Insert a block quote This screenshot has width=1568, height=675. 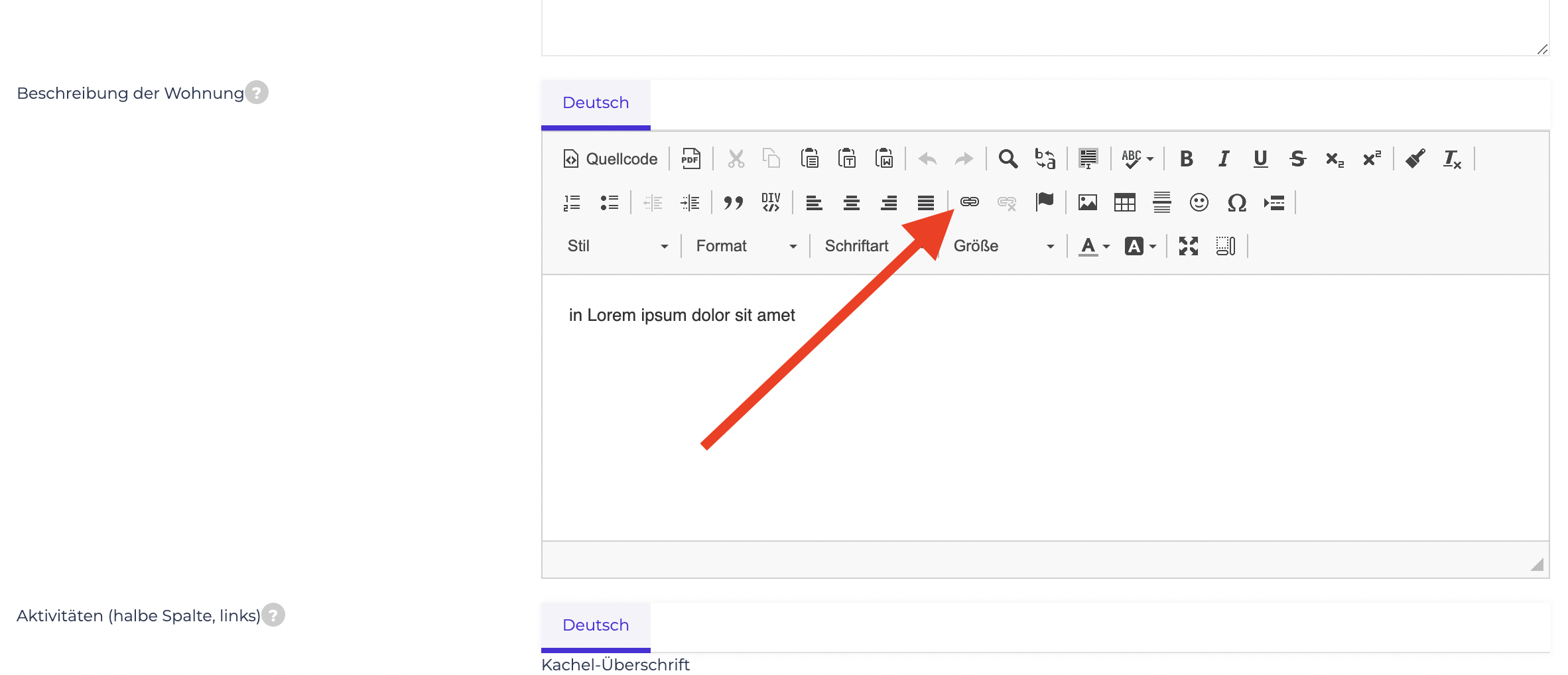point(734,202)
